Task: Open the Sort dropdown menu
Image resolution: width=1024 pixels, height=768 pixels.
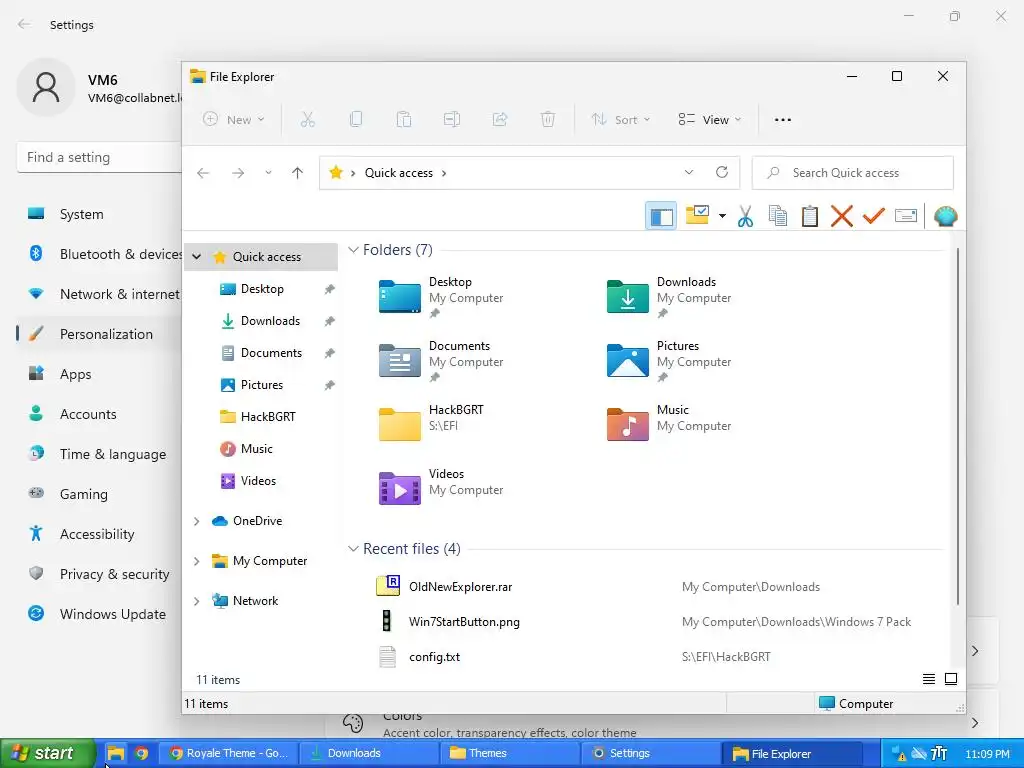Action: coord(620,120)
